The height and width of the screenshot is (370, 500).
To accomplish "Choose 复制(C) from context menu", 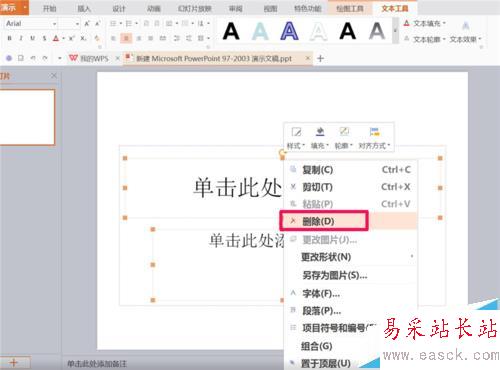I will (x=351, y=170).
